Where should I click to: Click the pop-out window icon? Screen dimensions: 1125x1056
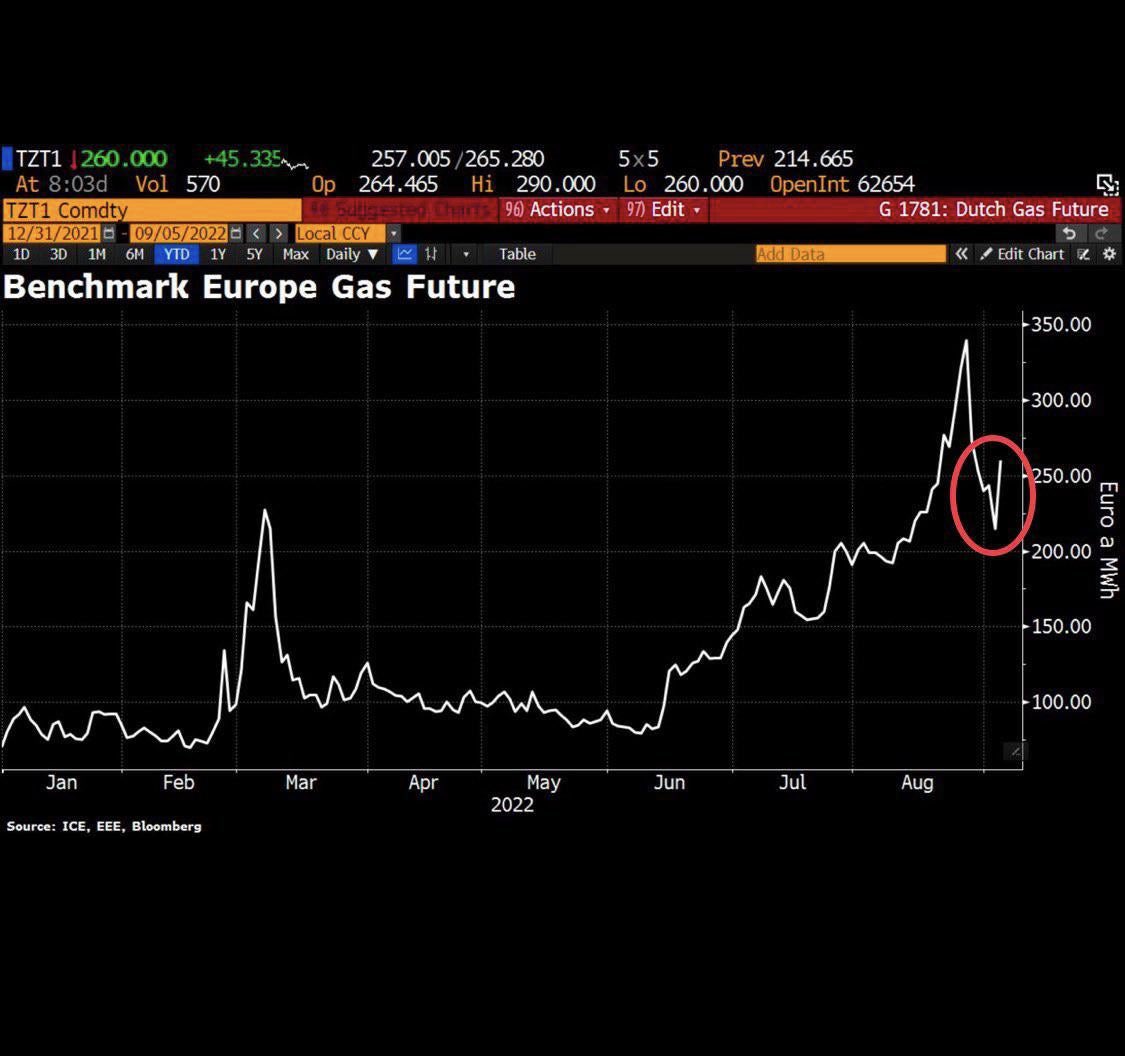(x=1106, y=184)
